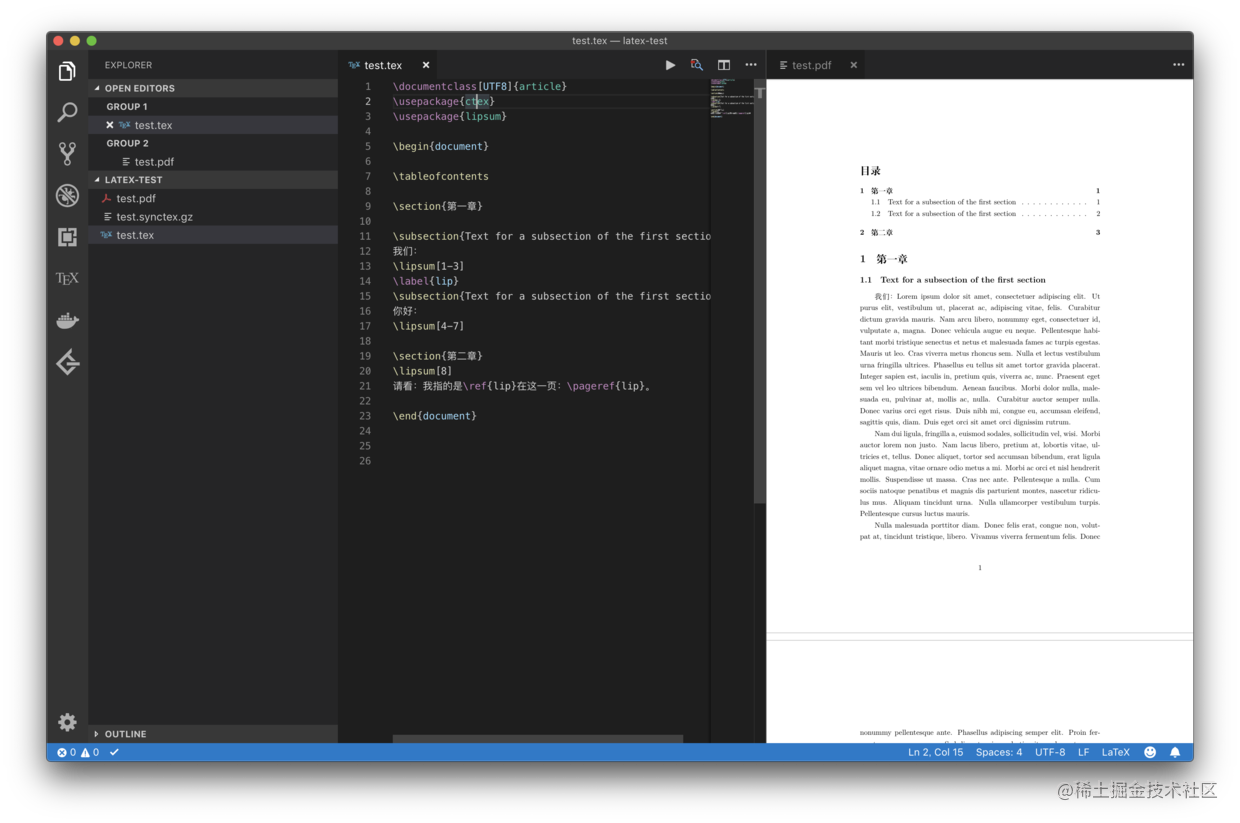Image resolution: width=1240 pixels, height=823 pixels.
Task: Split the editor with the split icon
Action: click(x=724, y=65)
